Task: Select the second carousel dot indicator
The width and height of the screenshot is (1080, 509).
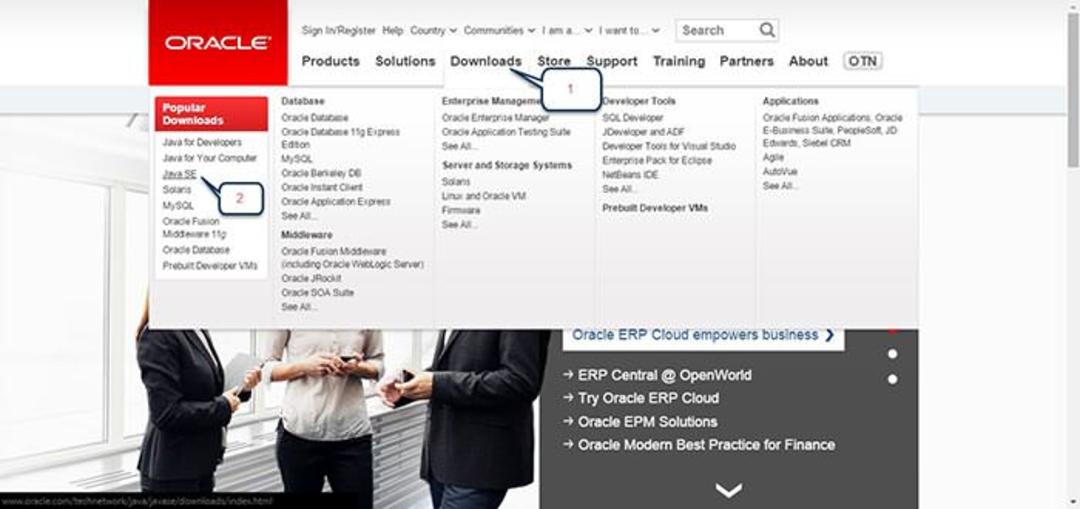Action: (x=893, y=354)
